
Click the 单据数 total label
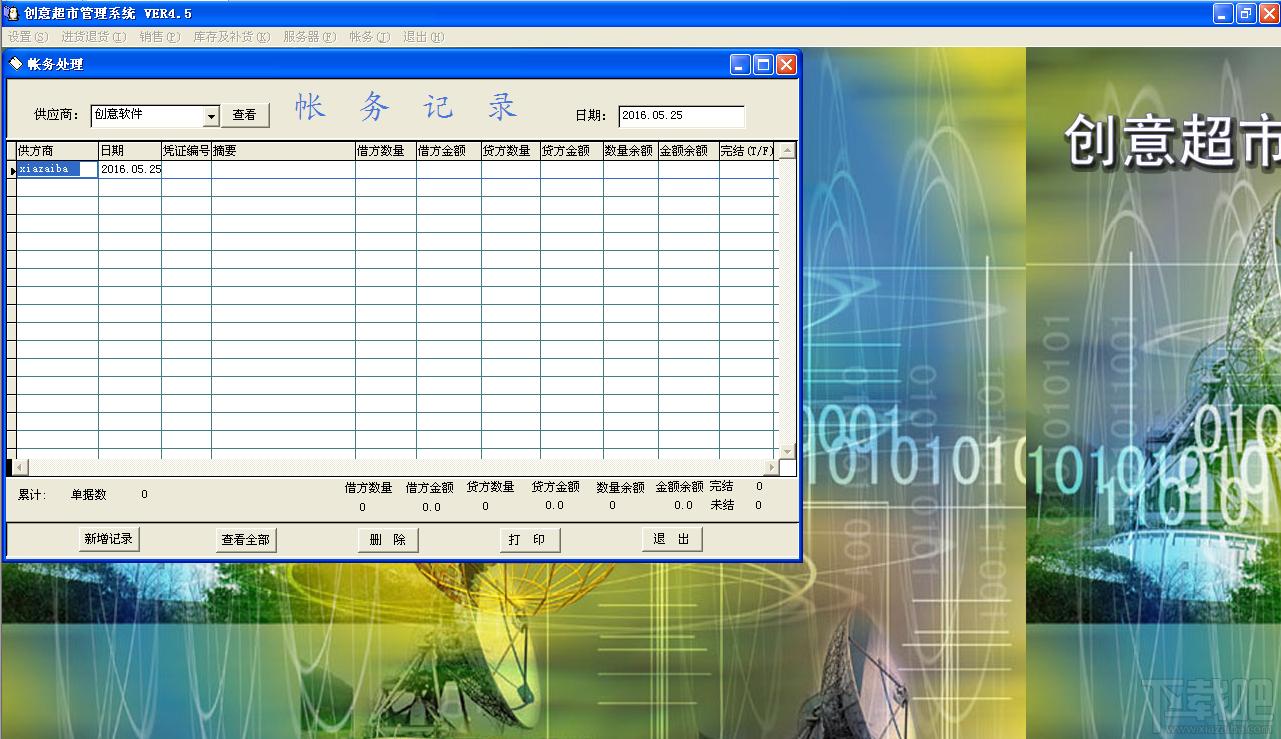pyautogui.click(x=89, y=494)
